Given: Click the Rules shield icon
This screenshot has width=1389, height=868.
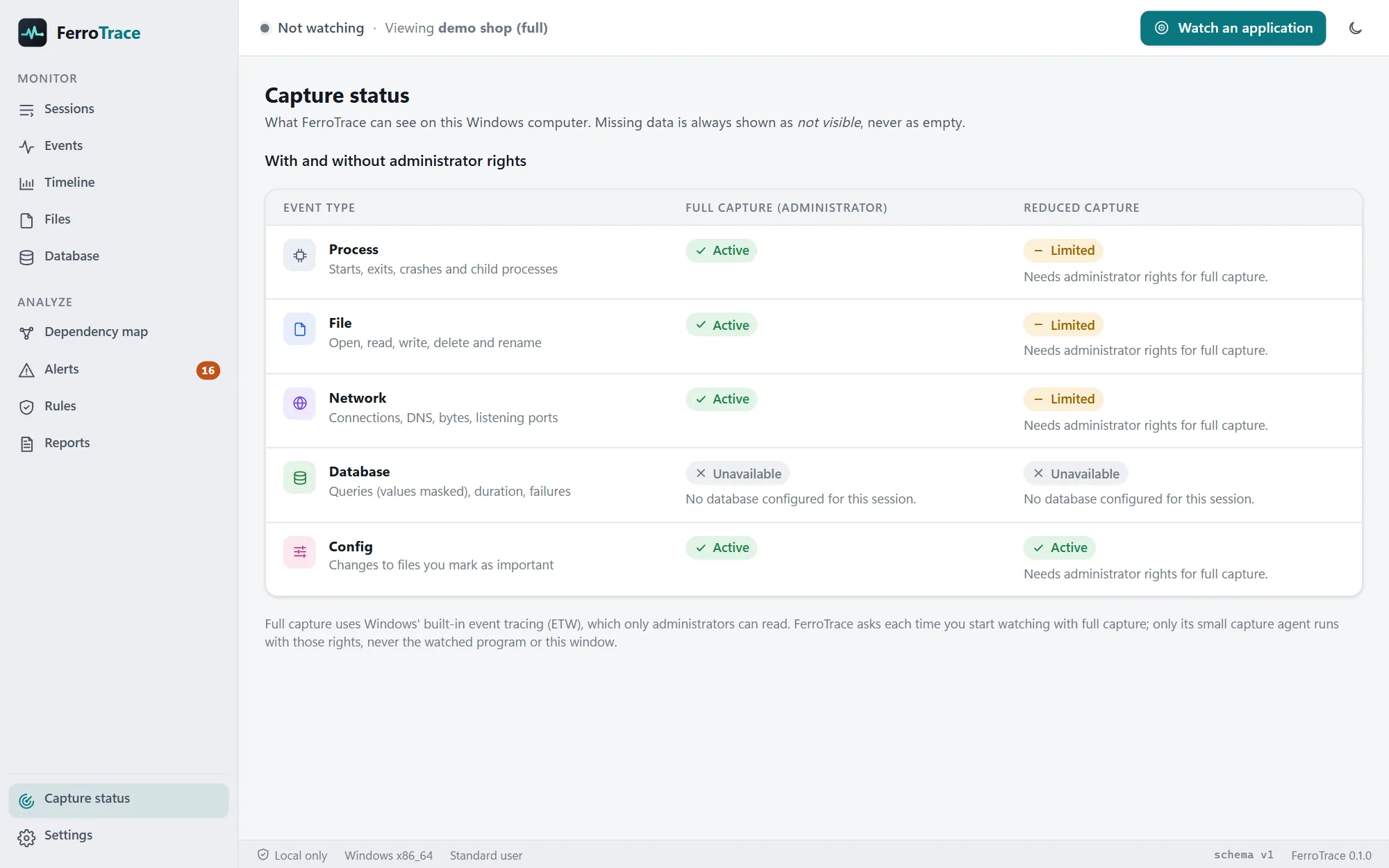Looking at the screenshot, I should (x=26, y=407).
